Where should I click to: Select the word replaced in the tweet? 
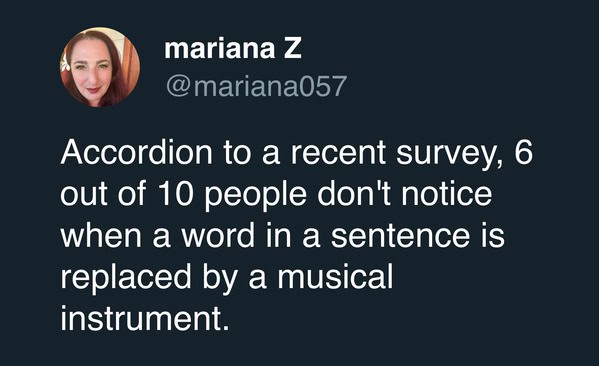pyautogui.click(x=126, y=279)
